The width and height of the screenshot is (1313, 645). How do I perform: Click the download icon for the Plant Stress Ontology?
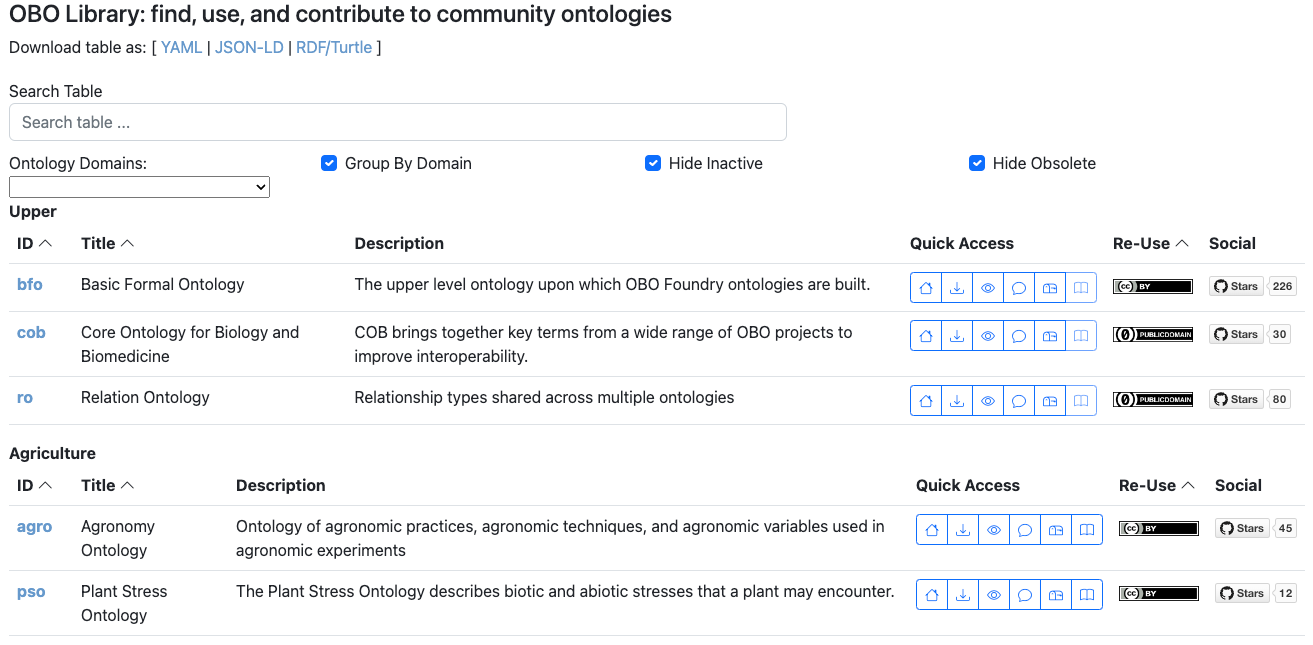963,595
